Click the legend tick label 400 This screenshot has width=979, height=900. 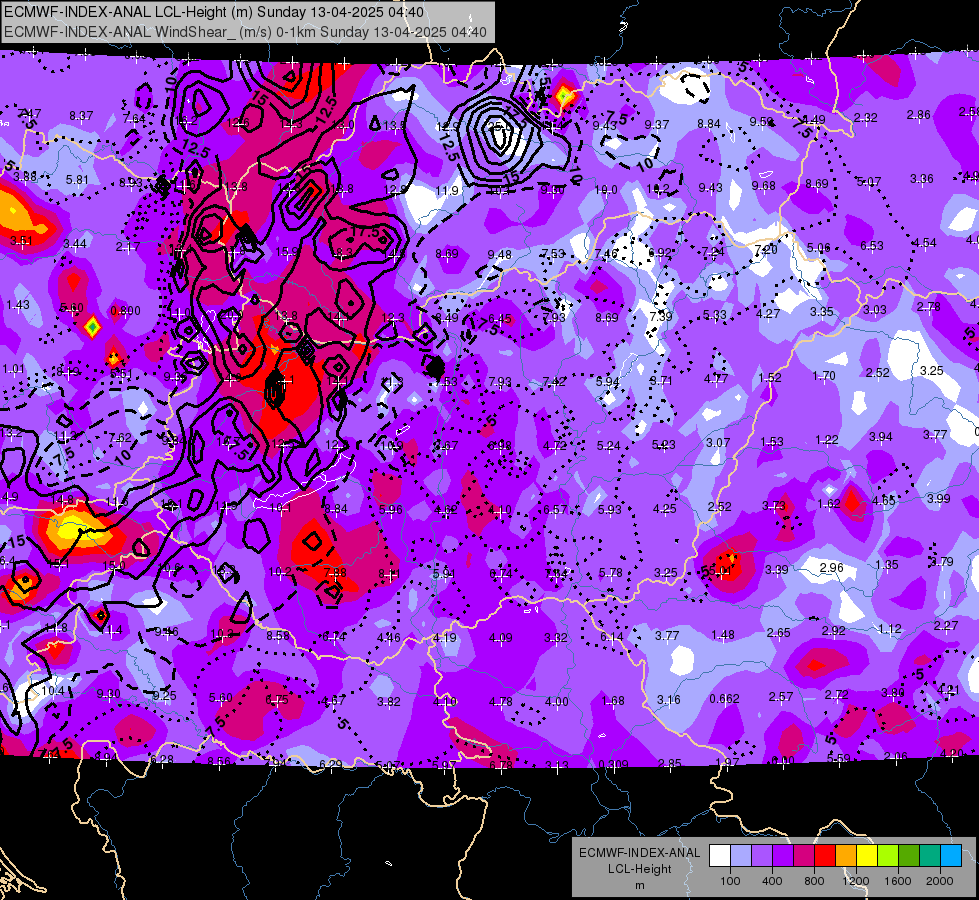click(x=772, y=881)
